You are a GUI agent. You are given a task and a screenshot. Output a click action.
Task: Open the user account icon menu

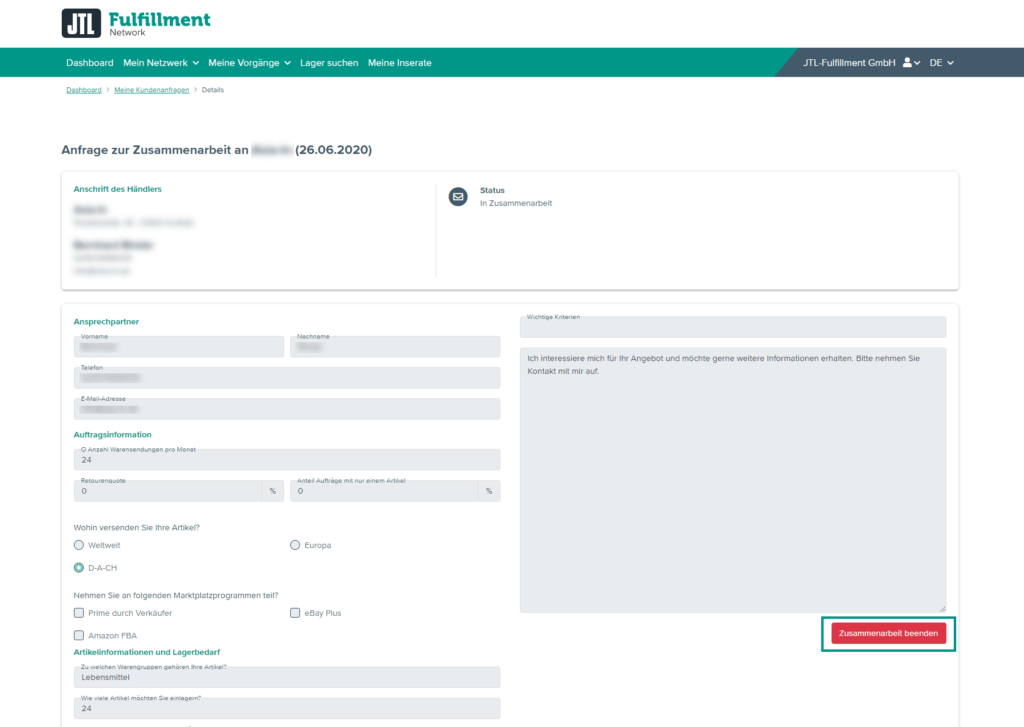(910, 63)
